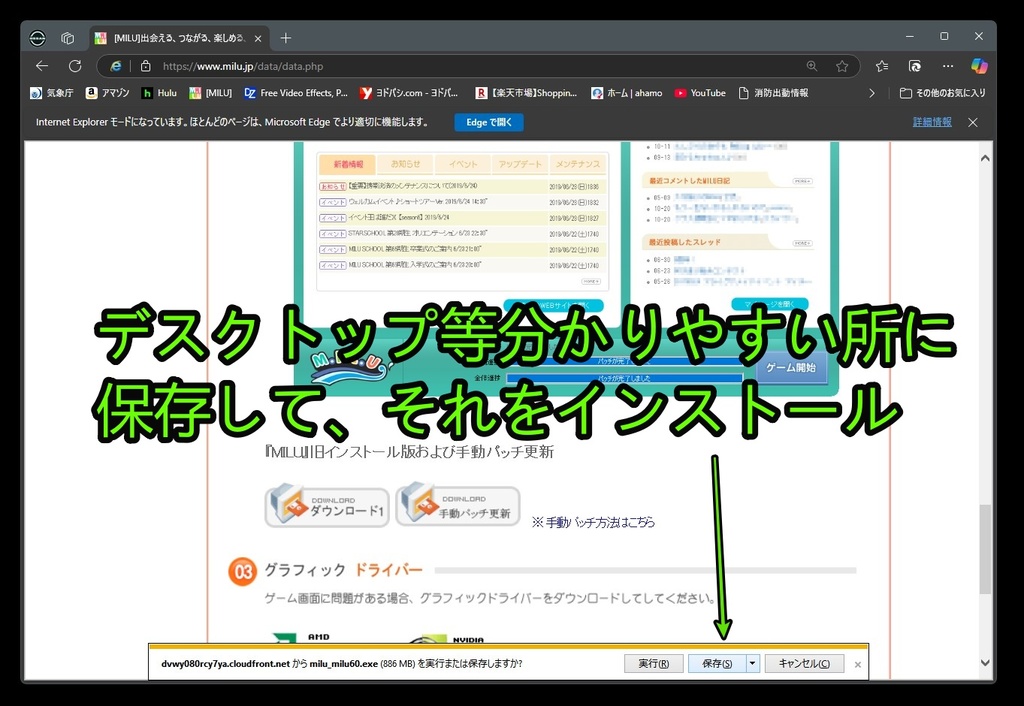Switch to the メンテナンス tab
This screenshot has height=706, width=1024.
click(x=578, y=165)
